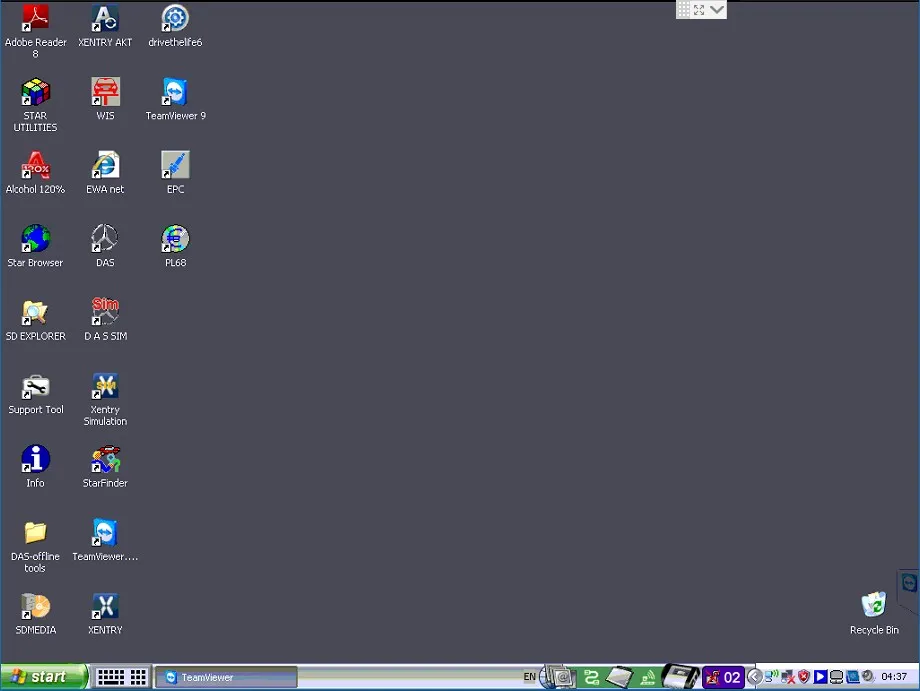Click the wireless computer tray icon

[x=772, y=677]
